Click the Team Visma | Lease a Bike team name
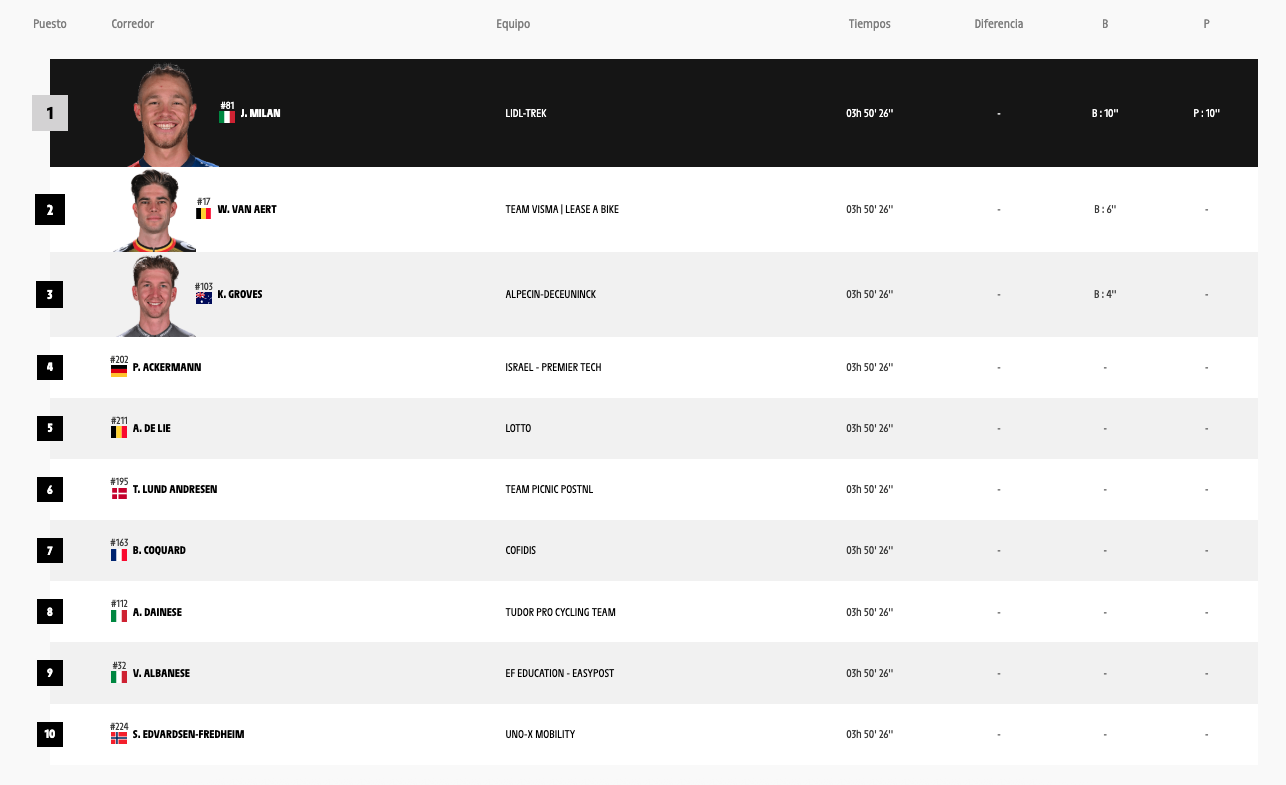1286x785 pixels. point(562,210)
